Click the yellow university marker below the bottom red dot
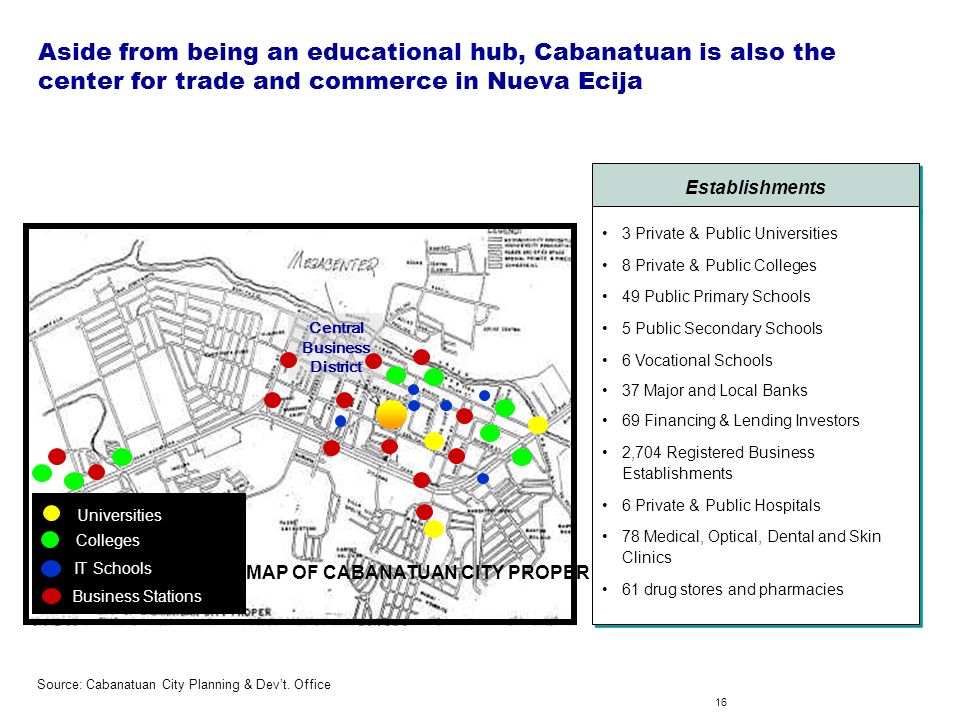960x720 pixels. tap(433, 528)
